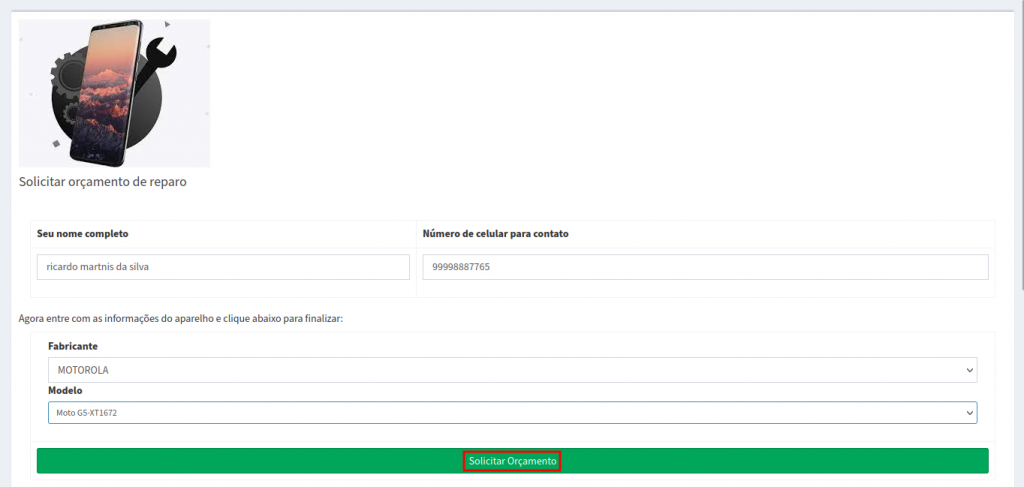The width and height of the screenshot is (1024, 487).
Task: Click the Fabricante dropdown chevron arrow
Action: 968,370
